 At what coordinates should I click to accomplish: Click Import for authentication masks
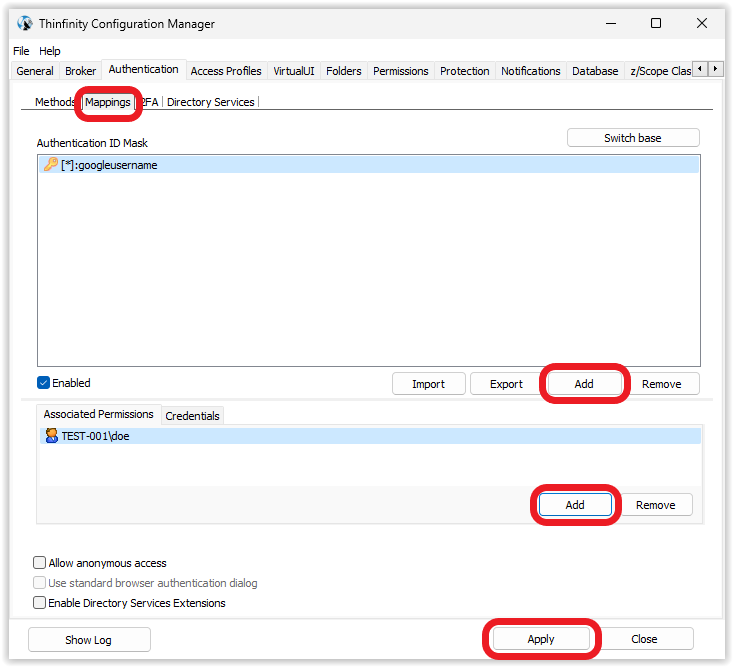[428, 384]
